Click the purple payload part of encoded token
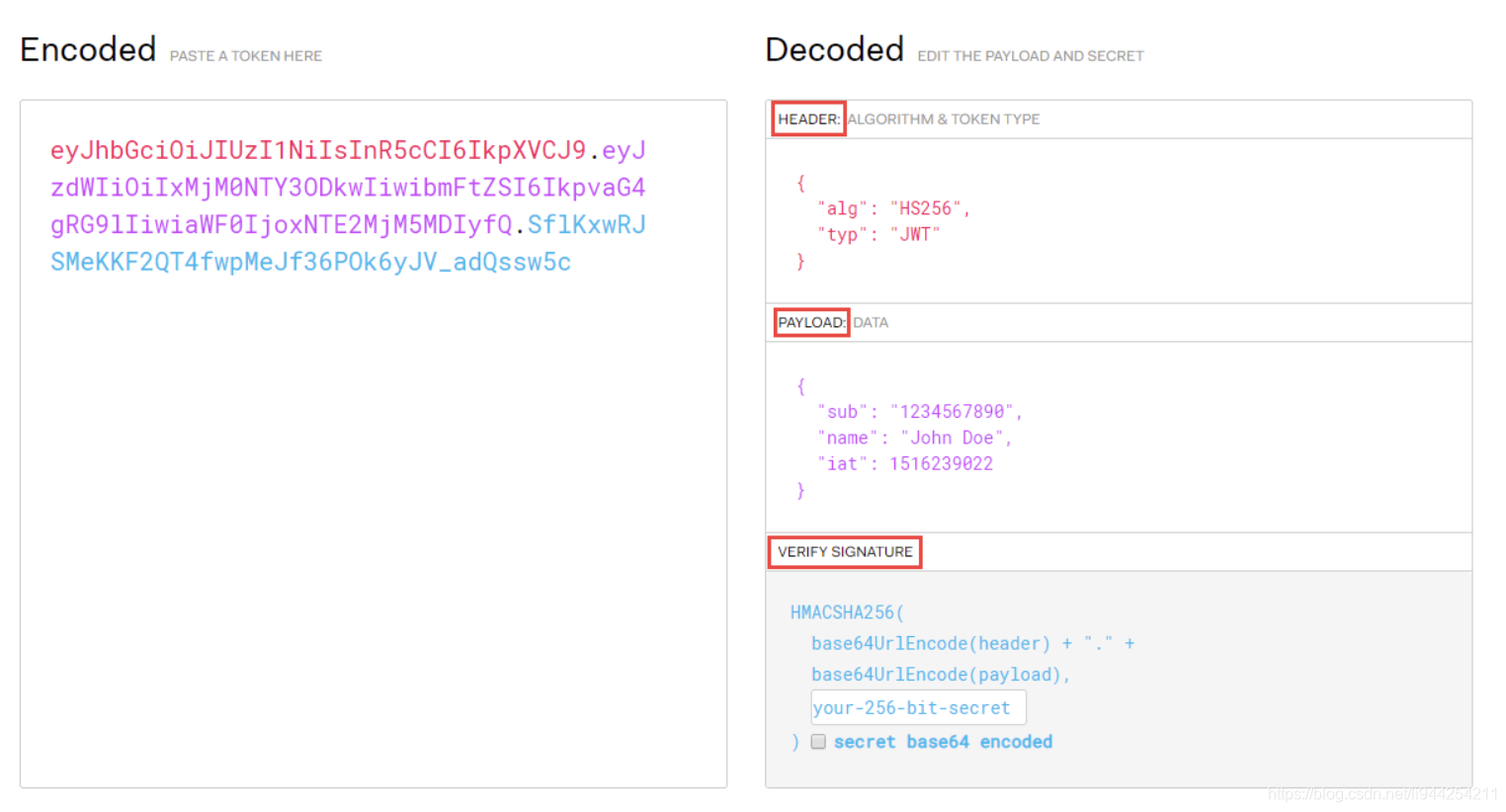 pos(348,188)
